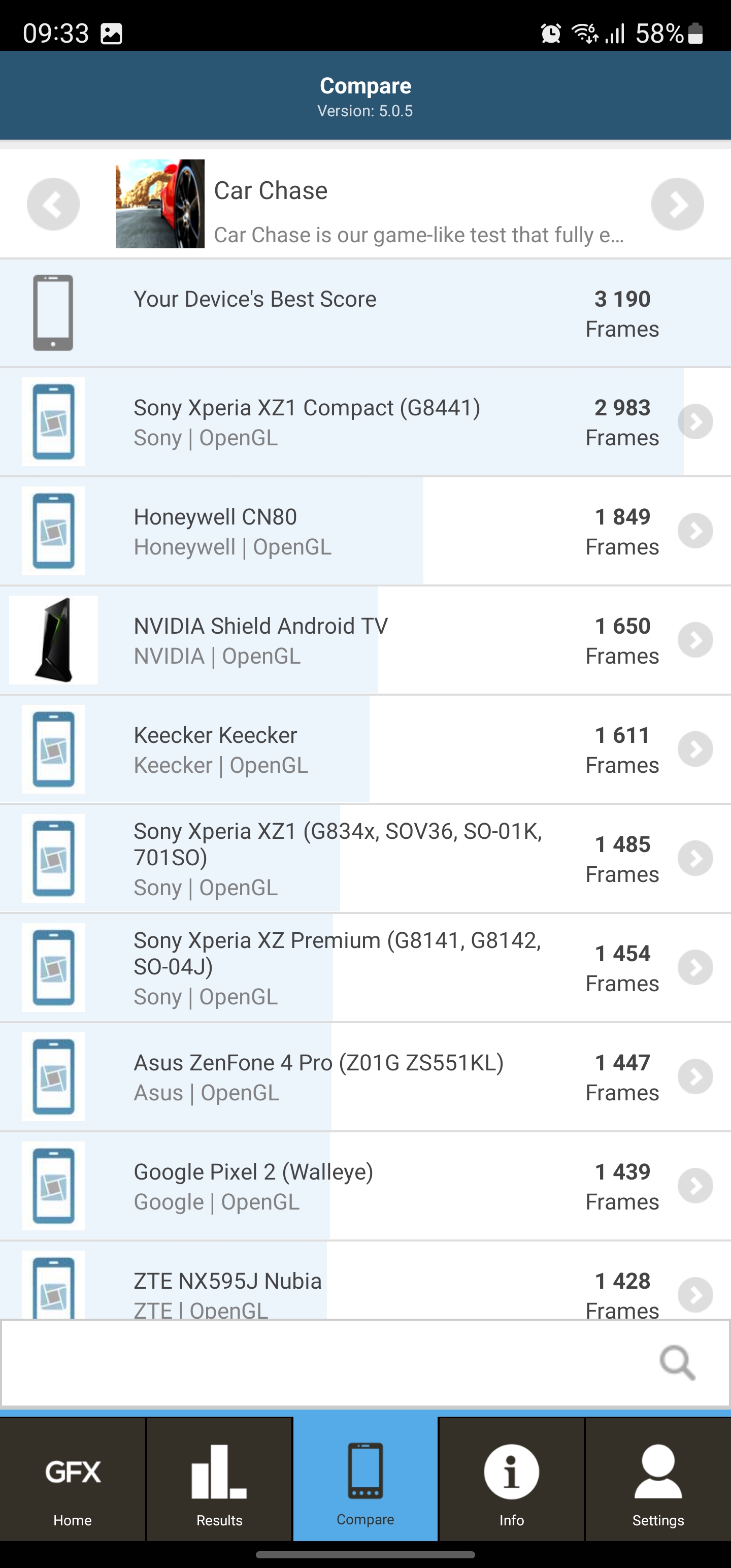Tap NVIDIA Shield Android TV device image

(54, 640)
